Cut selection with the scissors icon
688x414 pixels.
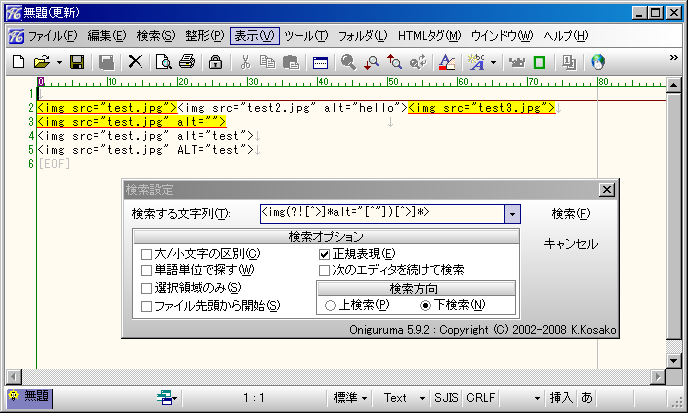(245, 62)
